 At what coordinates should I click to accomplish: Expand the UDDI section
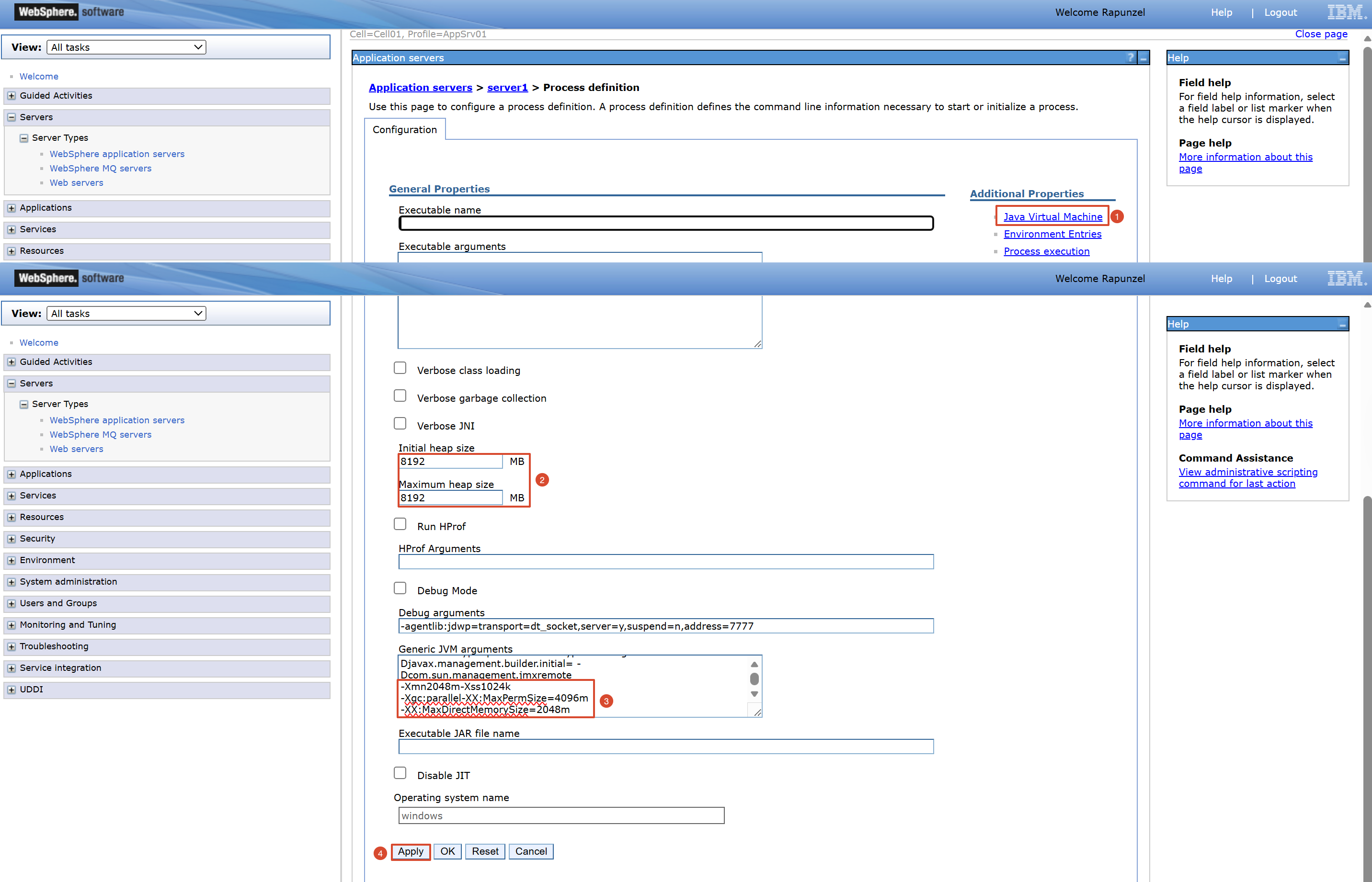click(x=11, y=690)
